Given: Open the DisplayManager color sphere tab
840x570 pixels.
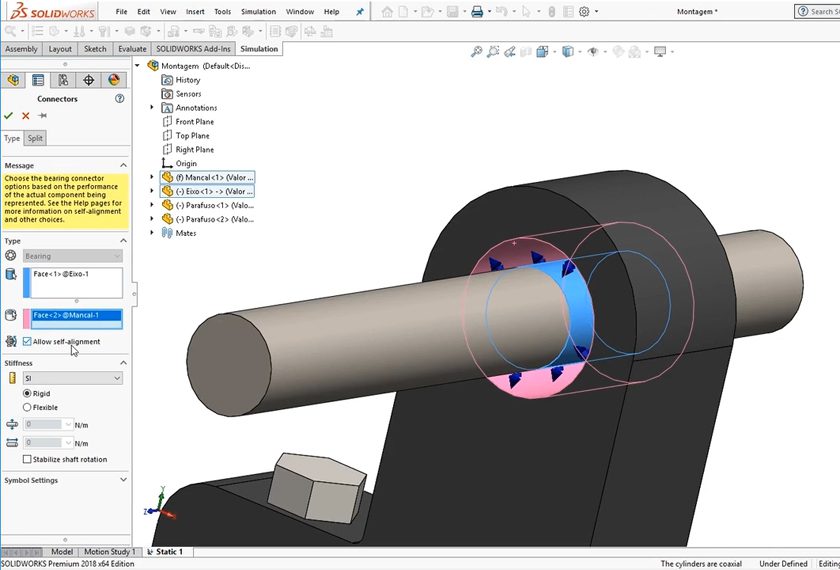Looking at the screenshot, I should point(114,80).
